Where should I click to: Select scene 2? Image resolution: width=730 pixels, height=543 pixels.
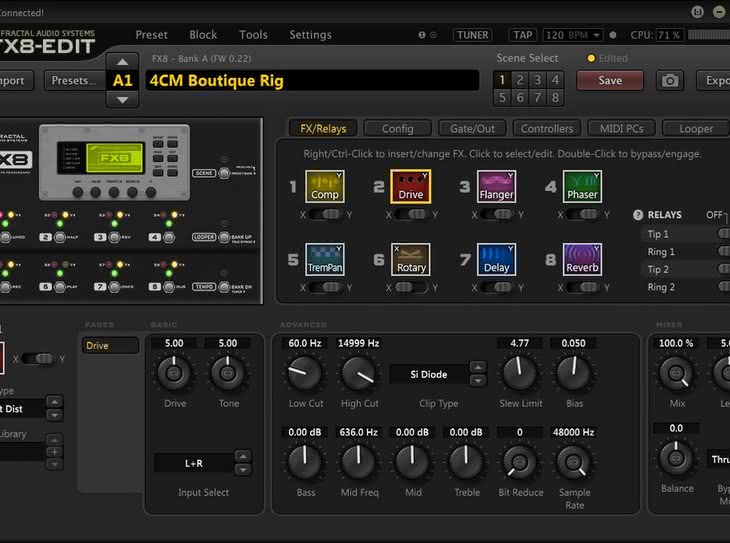(520, 80)
